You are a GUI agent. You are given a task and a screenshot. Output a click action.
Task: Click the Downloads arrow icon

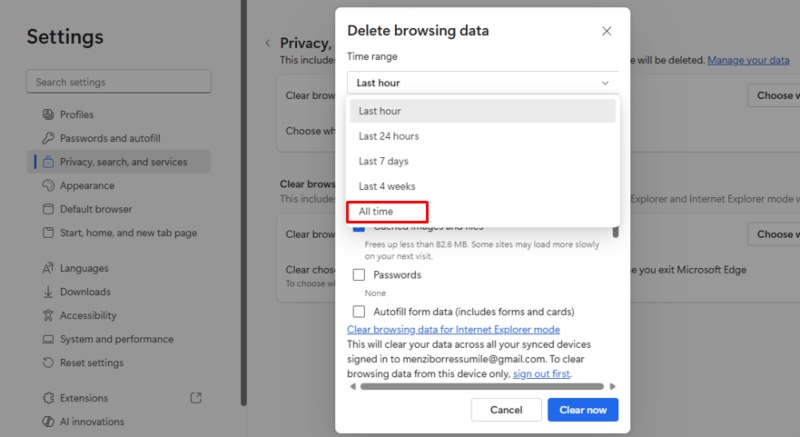[48, 292]
